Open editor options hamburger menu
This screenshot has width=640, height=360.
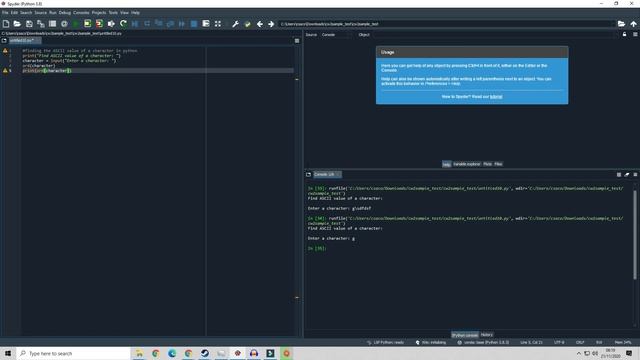pyautogui.click(x=297, y=41)
